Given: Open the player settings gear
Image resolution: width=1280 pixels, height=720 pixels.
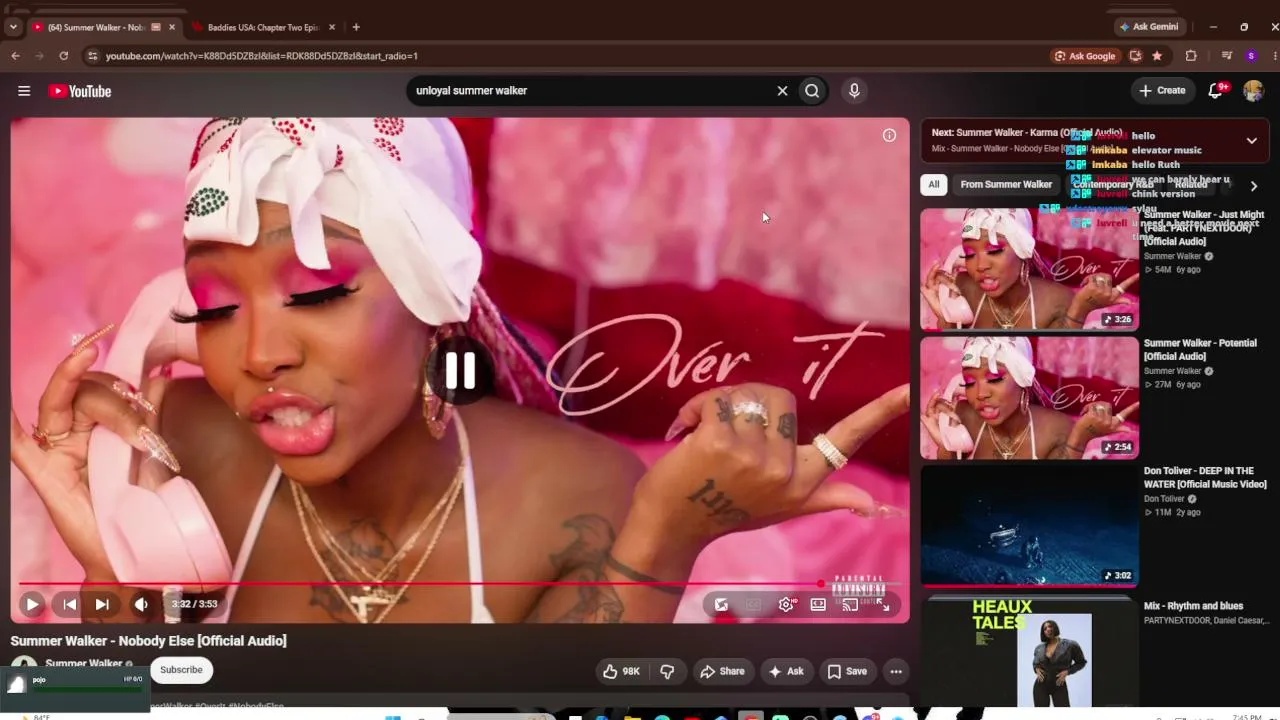Looking at the screenshot, I should (786, 604).
